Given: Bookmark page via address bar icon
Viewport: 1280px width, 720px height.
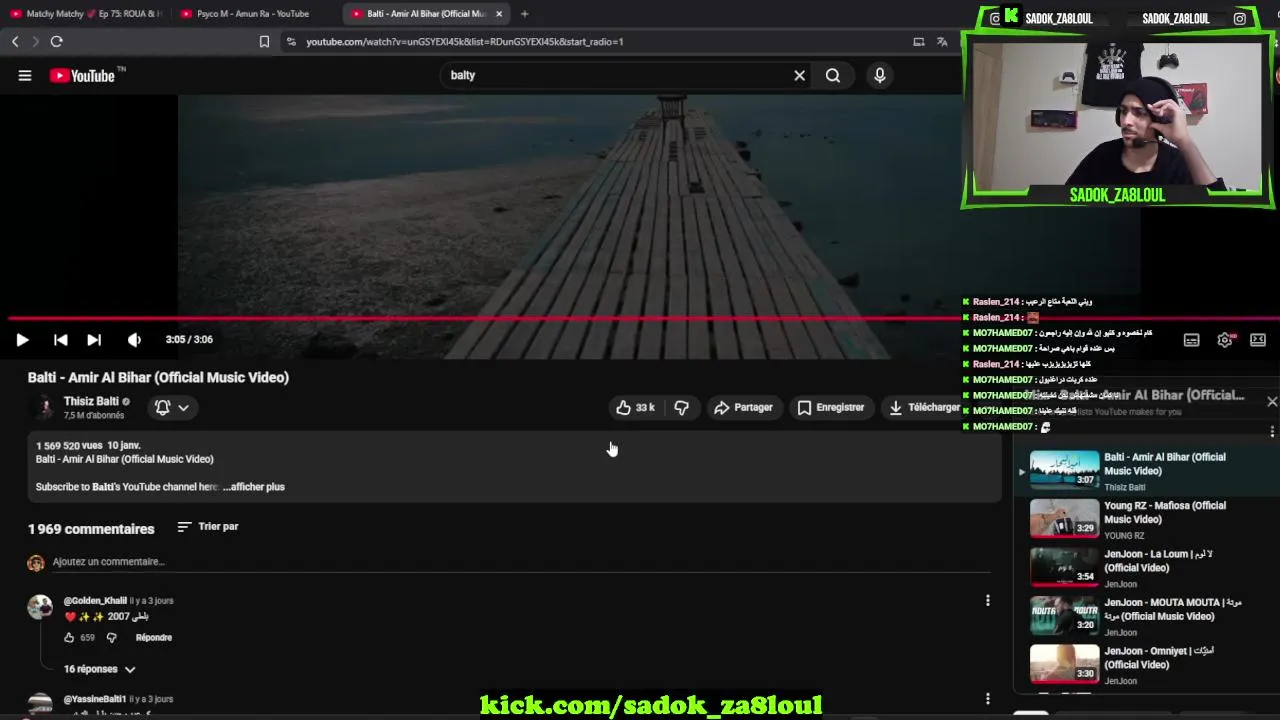Looking at the screenshot, I should coord(264,41).
